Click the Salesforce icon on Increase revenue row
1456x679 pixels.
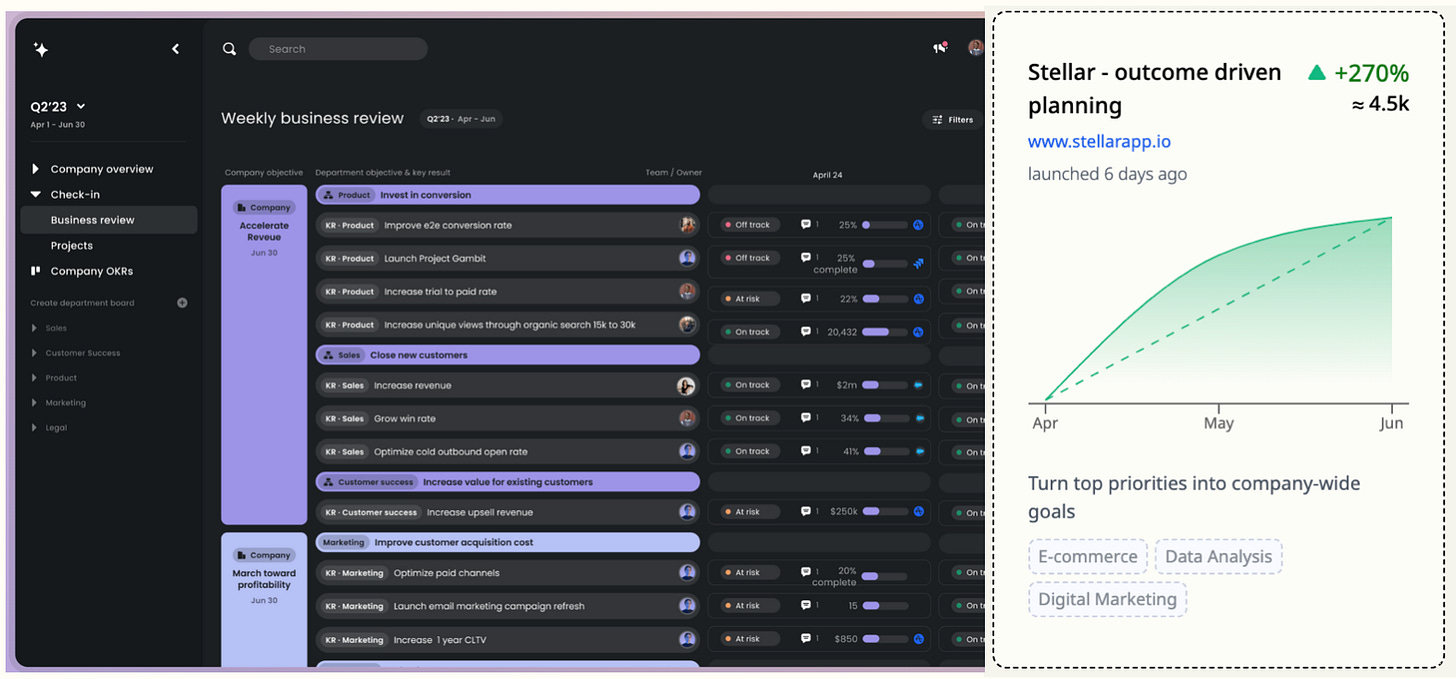(x=918, y=385)
